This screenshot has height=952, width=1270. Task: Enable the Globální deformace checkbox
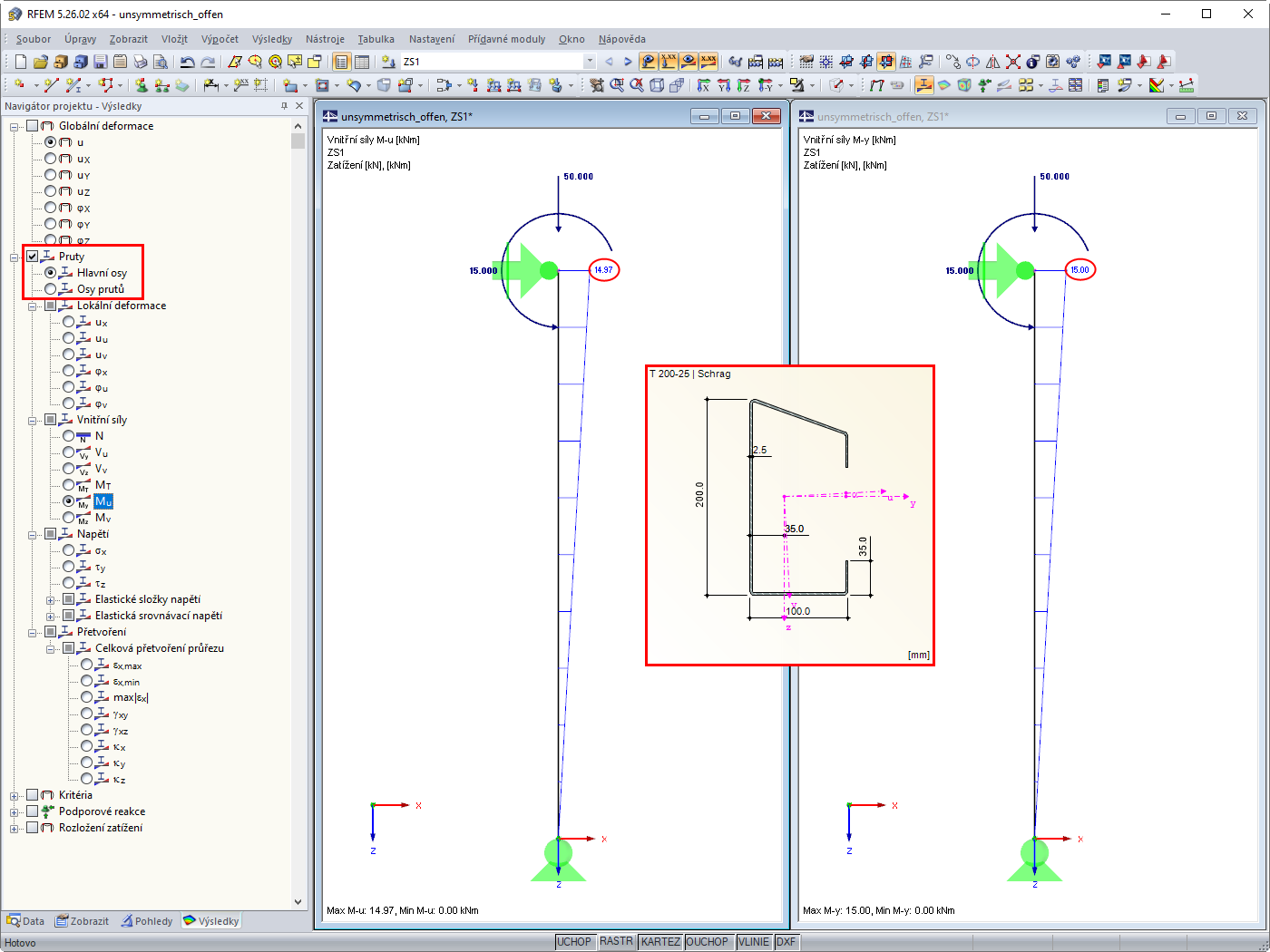[x=33, y=126]
